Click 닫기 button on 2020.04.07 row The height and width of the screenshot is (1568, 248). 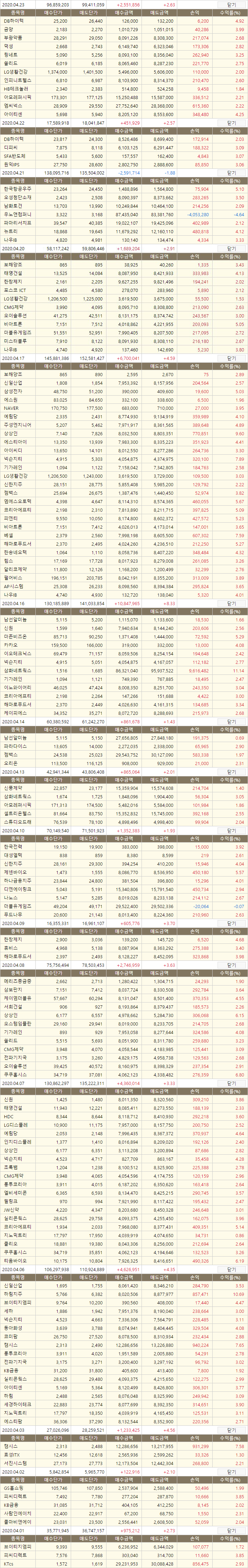point(231,1083)
